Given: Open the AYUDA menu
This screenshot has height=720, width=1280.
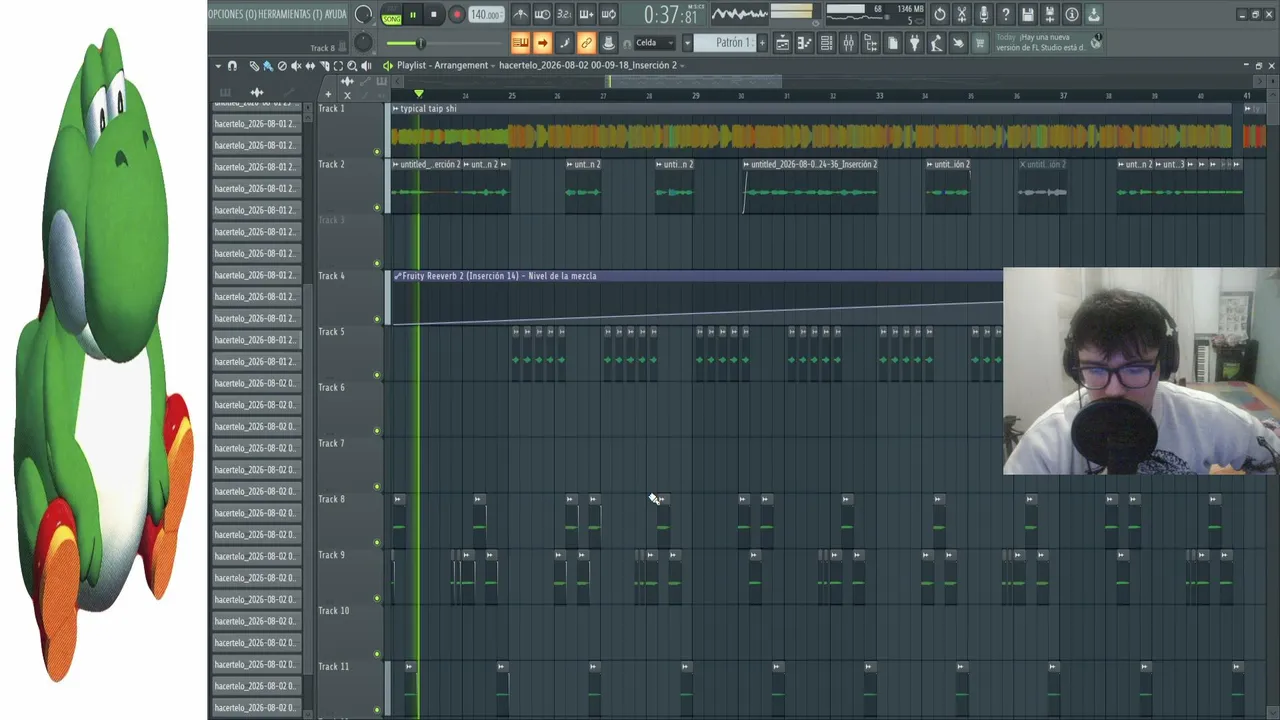Looking at the screenshot, I should coord(337,14).
